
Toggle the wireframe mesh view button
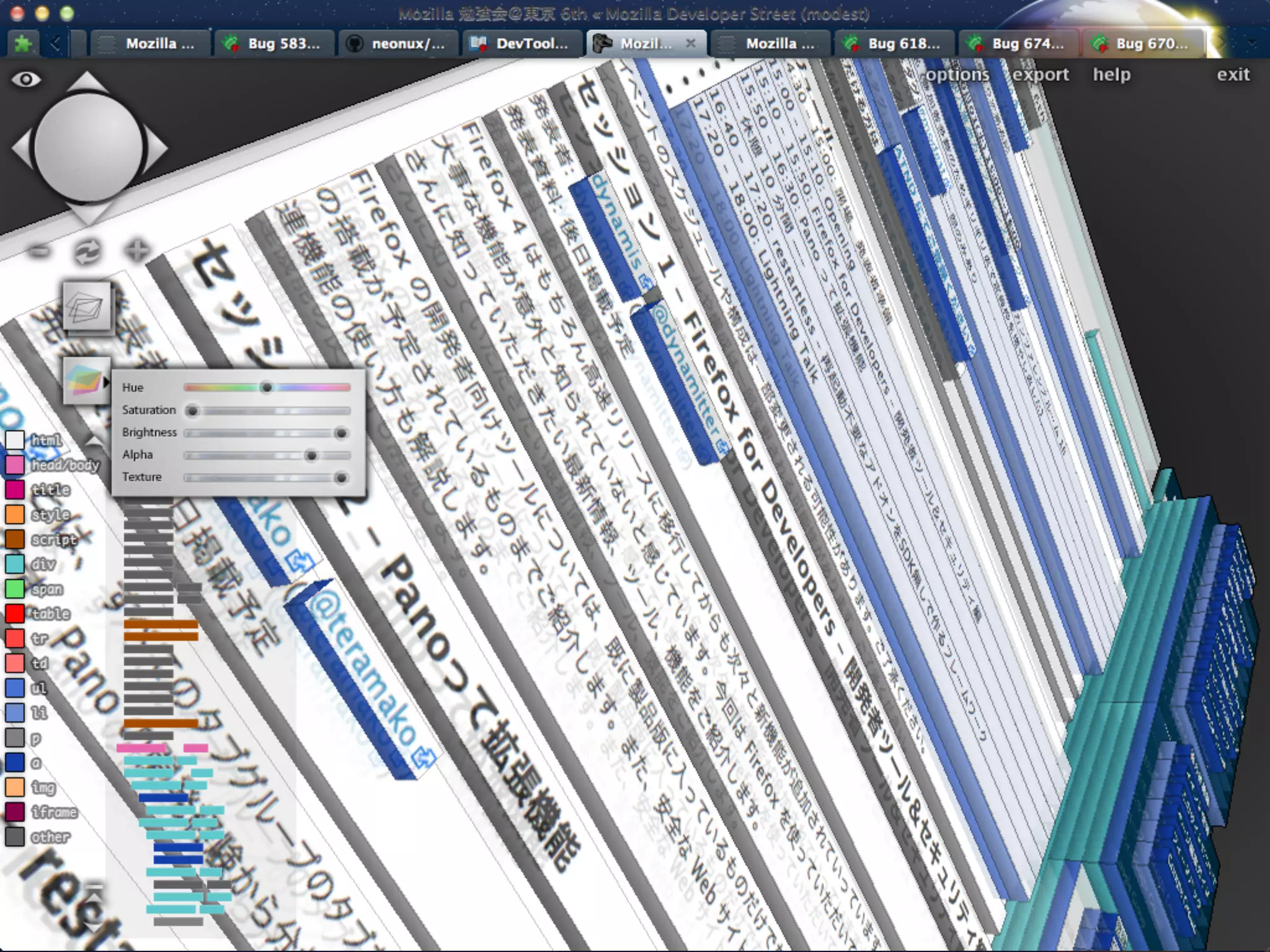pyautogui.click(x=87, y=306)
